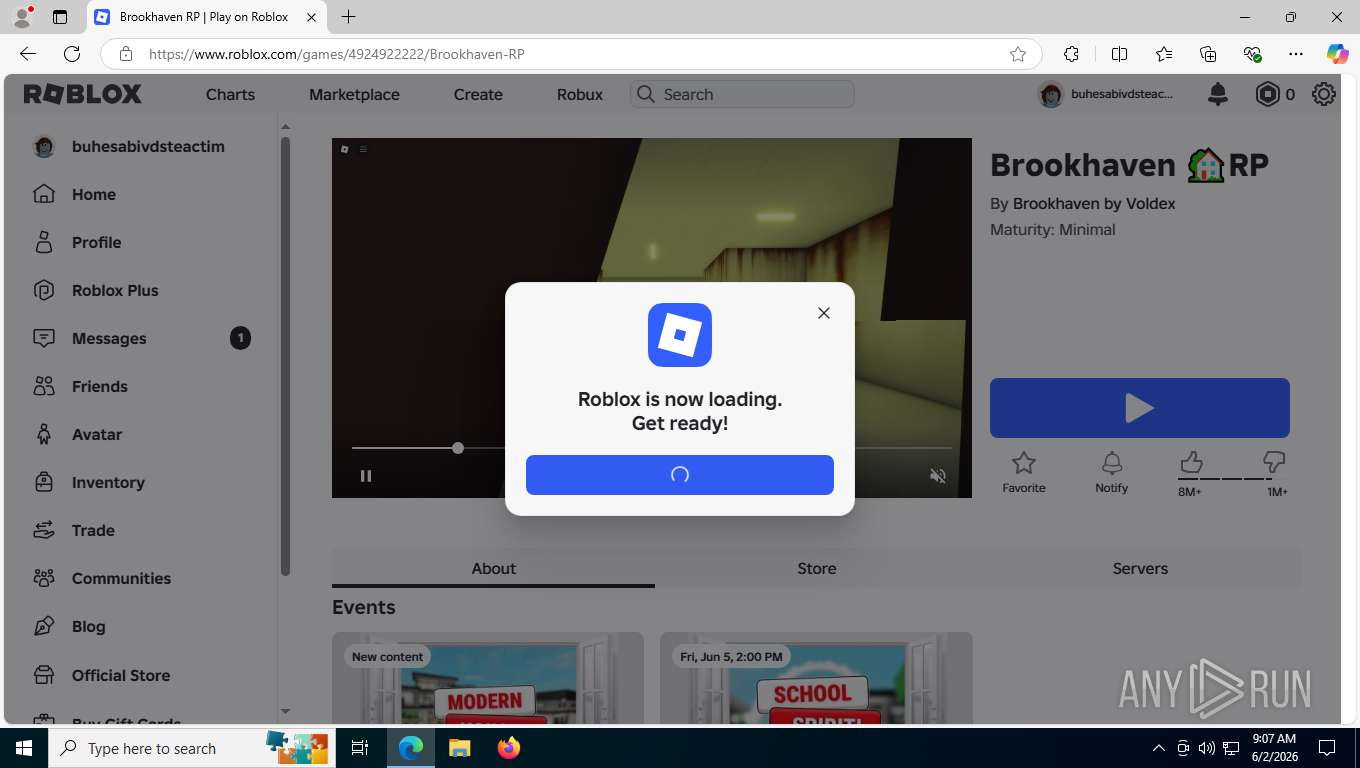Open Profile in sidebar

[77, 242]
